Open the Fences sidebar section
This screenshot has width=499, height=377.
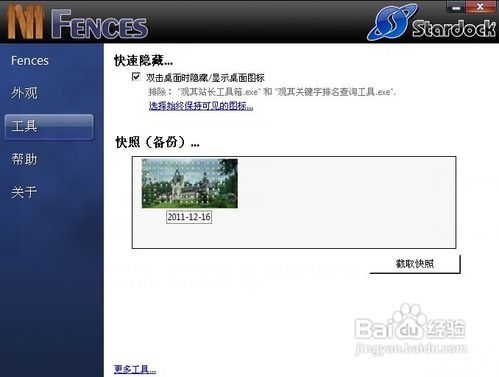[x=30, y=61]
